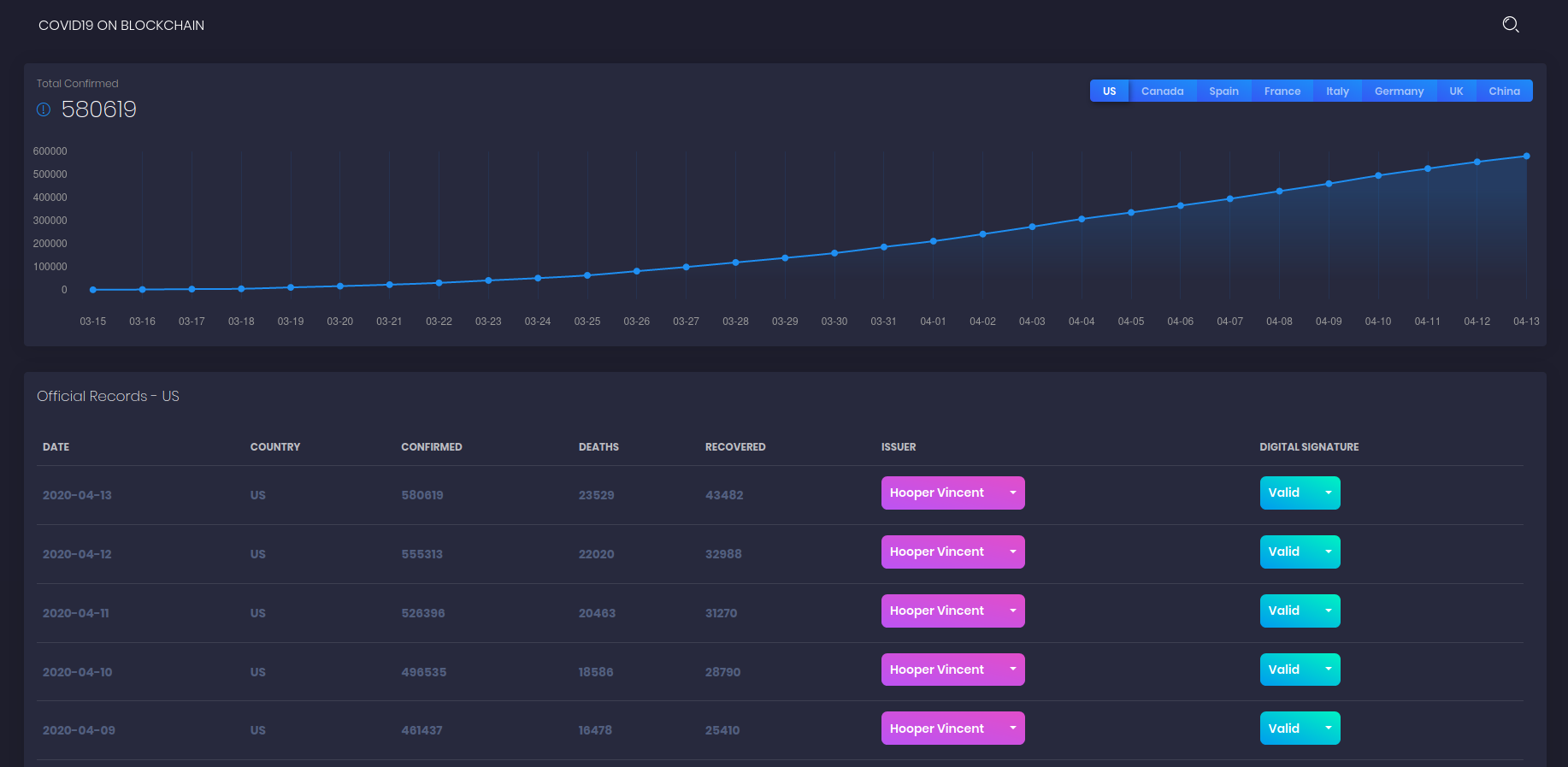Show Germany data in chart

(1399, 91)
